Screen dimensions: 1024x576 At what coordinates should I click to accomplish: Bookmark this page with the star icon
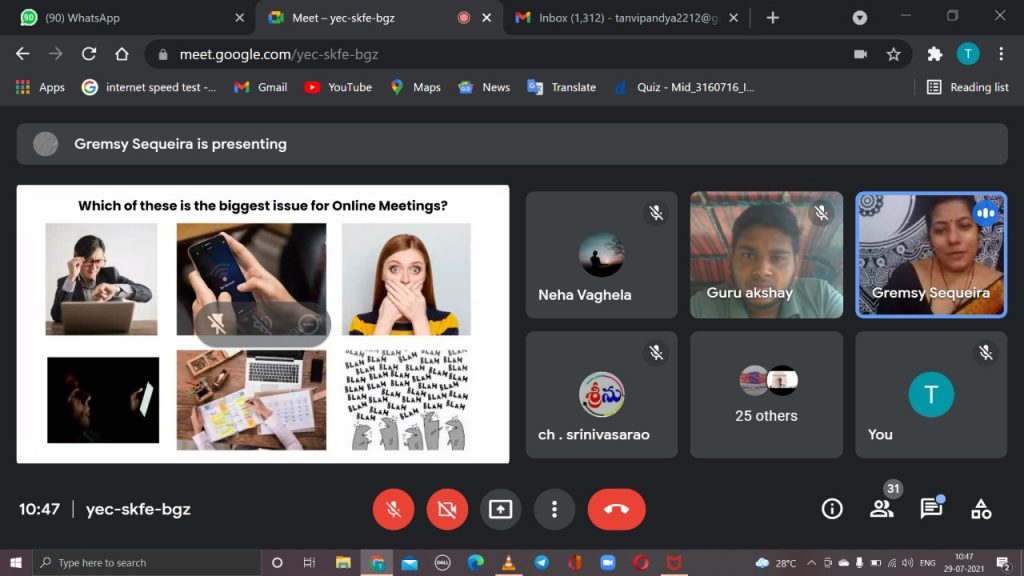coord(893,54)
